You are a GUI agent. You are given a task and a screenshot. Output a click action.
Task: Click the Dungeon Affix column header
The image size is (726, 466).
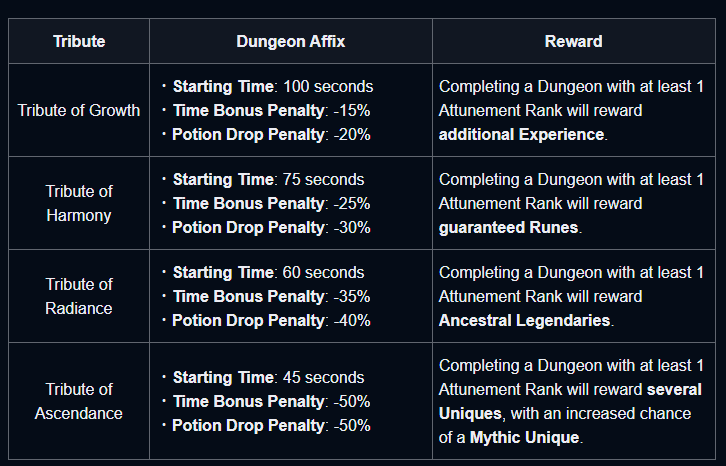coord(290,42)
